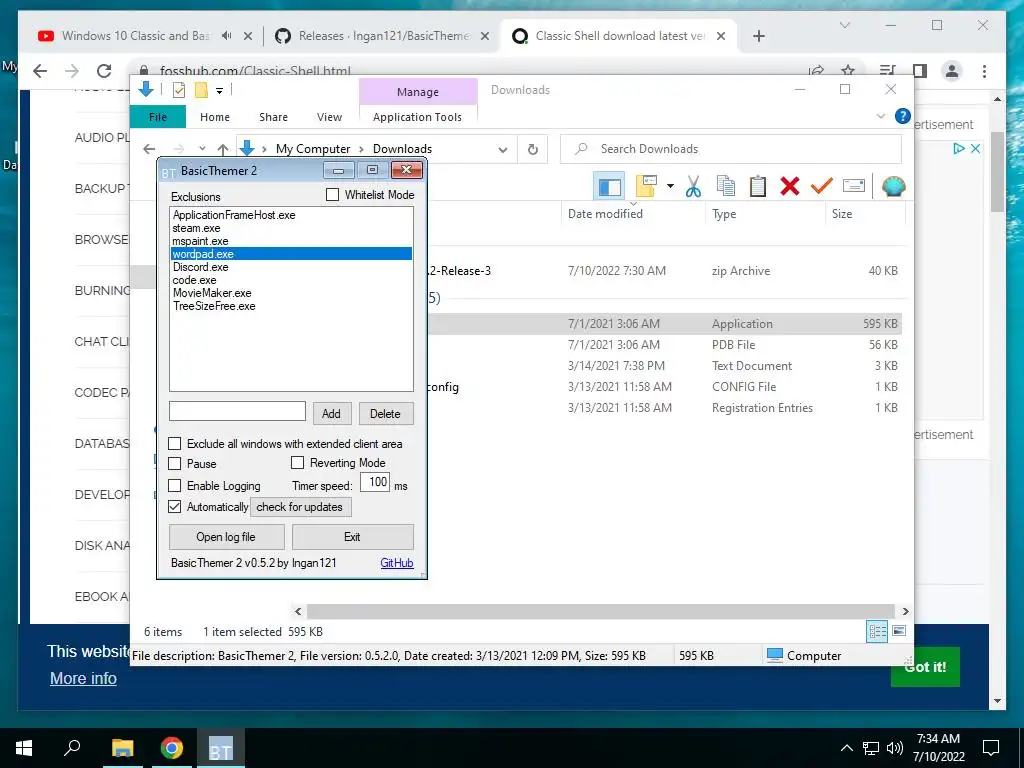
Task: Reload the fosshub page in Chrome
Action: click(x=104, y=71)
